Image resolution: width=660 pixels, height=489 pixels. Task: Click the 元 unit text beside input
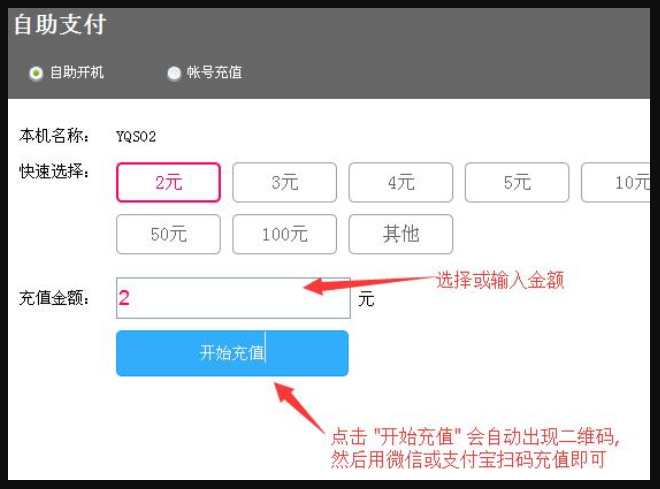tap(366, 299)
